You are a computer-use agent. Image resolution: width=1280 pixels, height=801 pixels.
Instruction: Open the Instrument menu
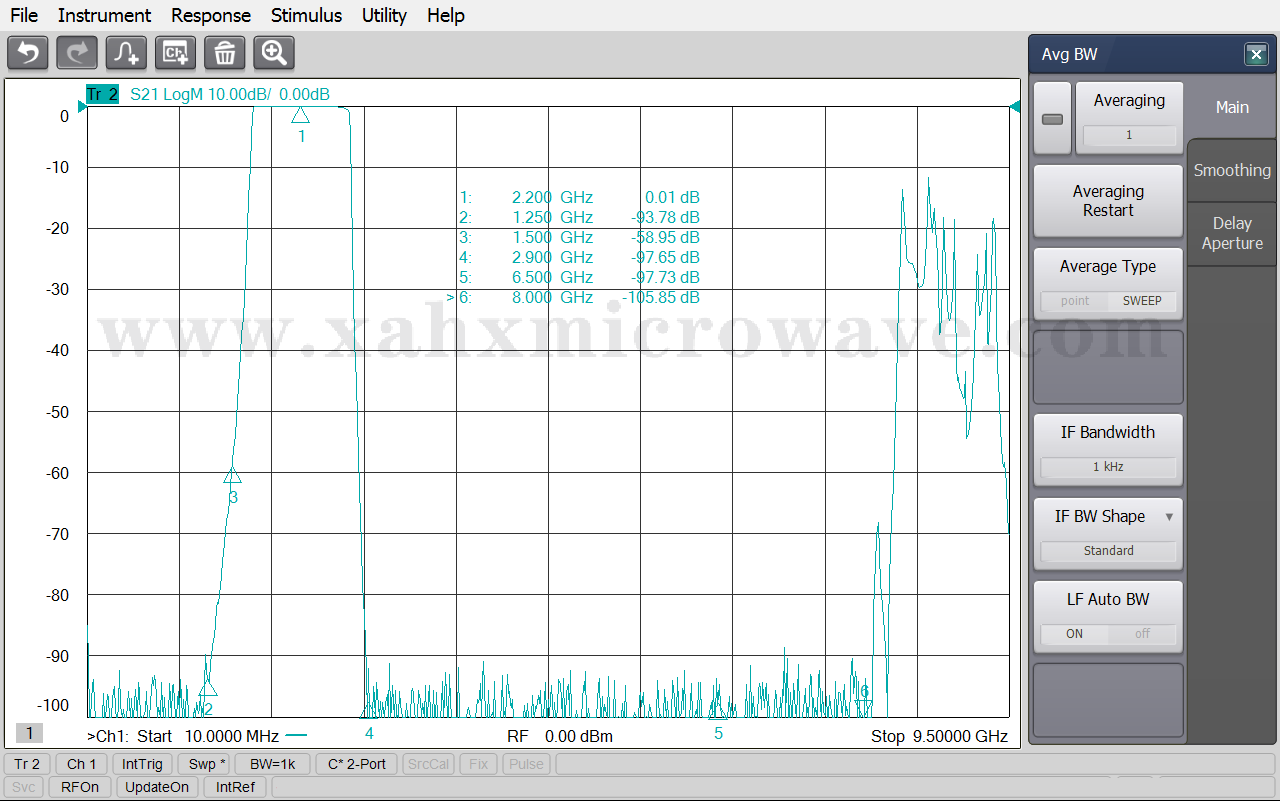click(x=104, y=15)
